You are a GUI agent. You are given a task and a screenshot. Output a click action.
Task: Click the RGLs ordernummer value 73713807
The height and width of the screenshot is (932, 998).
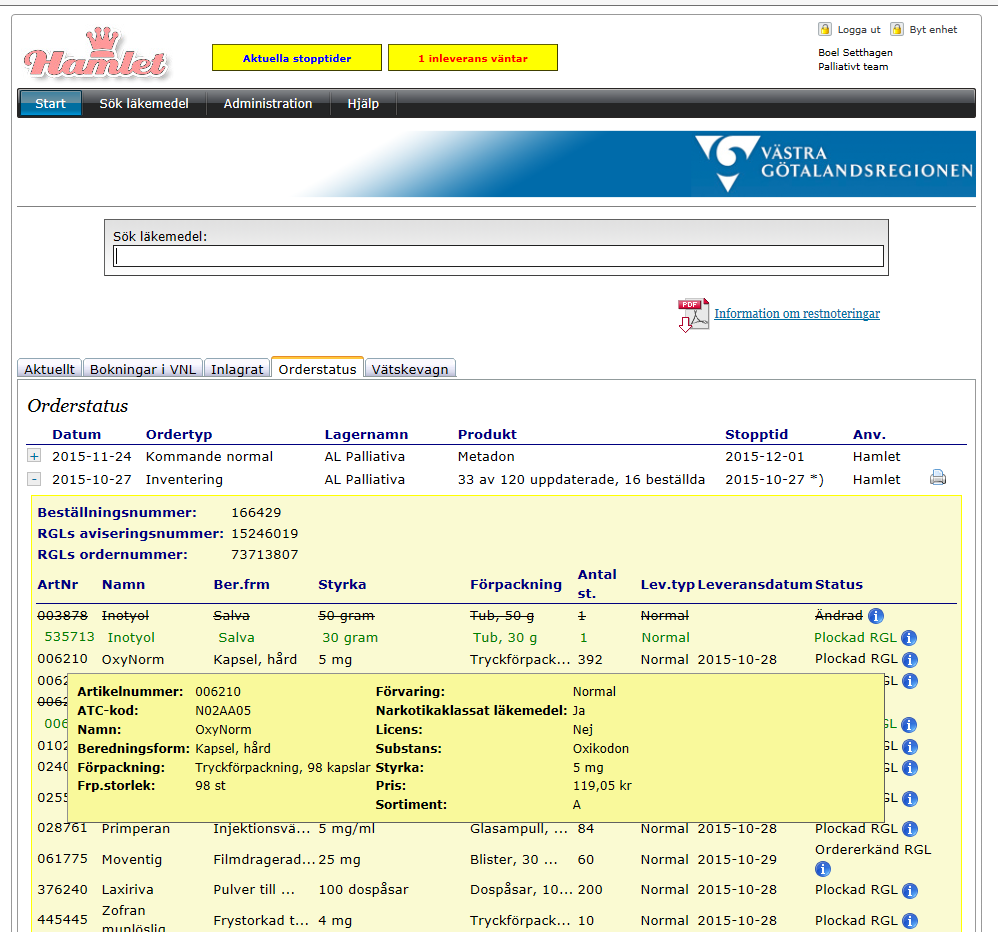pyautogui.click(x=265, y=554)
